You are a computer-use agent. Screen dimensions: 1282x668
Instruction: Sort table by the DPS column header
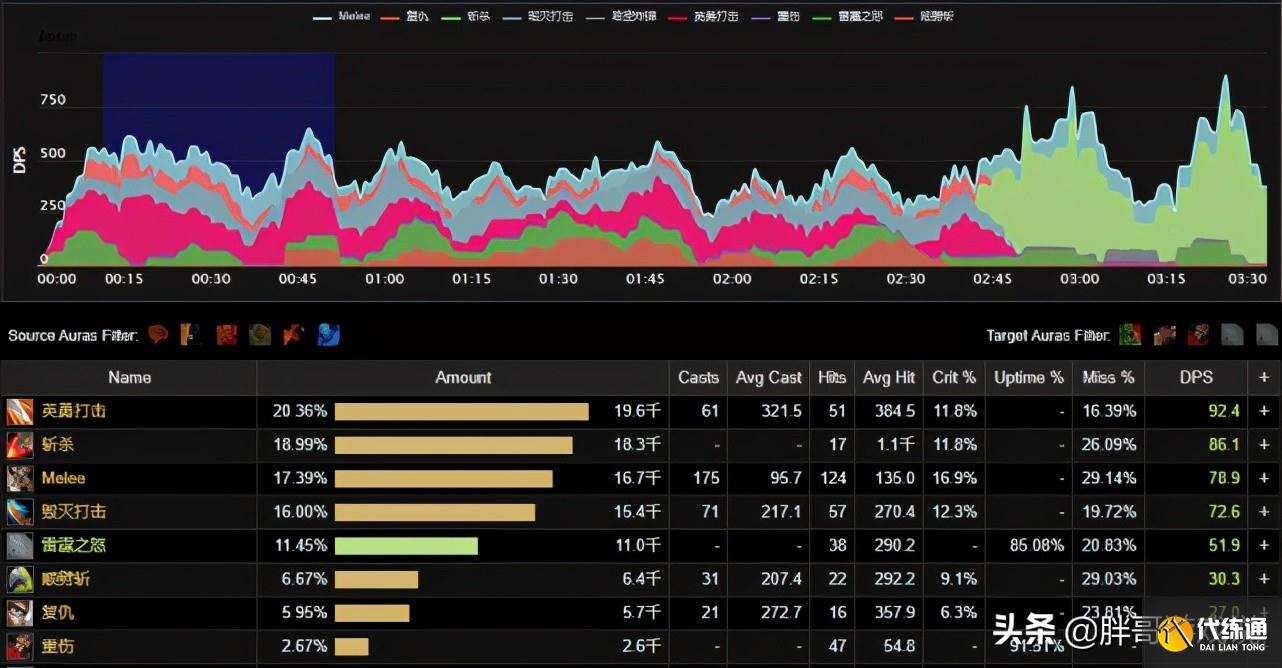pos(1196,377)
